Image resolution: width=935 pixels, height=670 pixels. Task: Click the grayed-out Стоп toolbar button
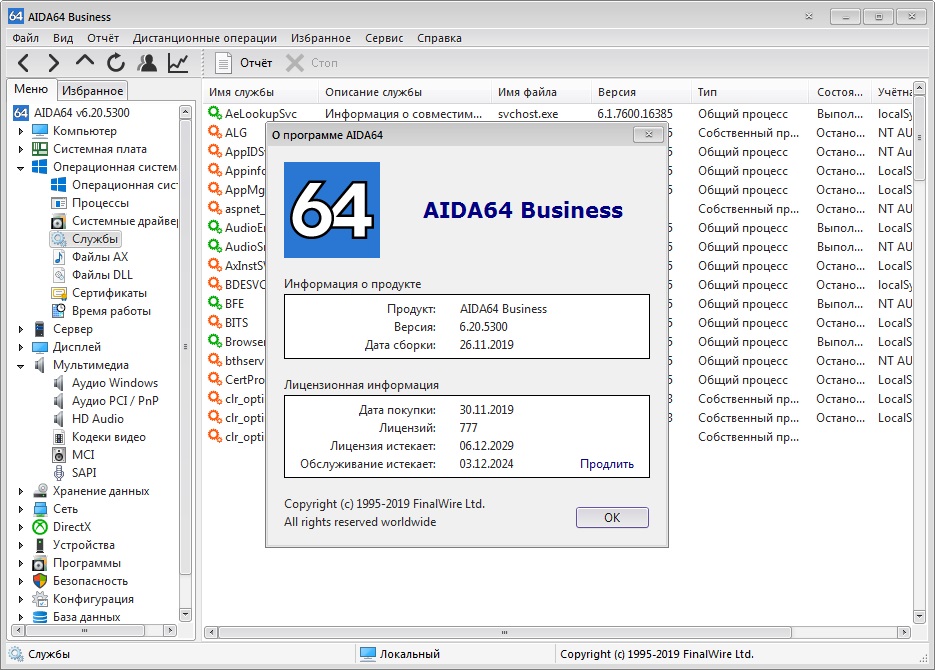[312, 63]
